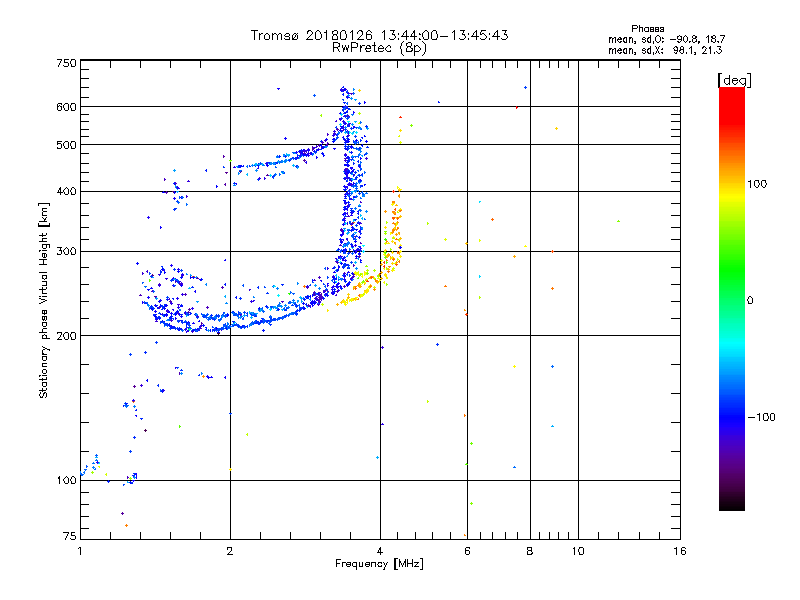Screen dimensions: 800x600
Task: Click the y-axis tick label "200"
Action: [x=66, y=336]
